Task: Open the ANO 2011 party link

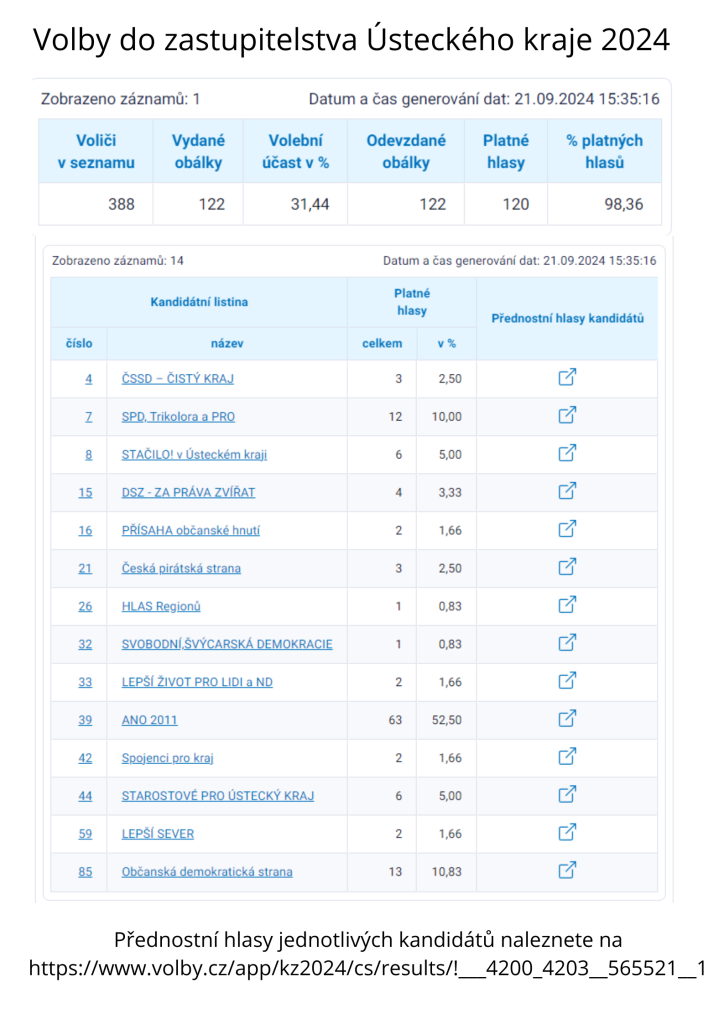Action: pyautogui.click(x=150, y=720)
